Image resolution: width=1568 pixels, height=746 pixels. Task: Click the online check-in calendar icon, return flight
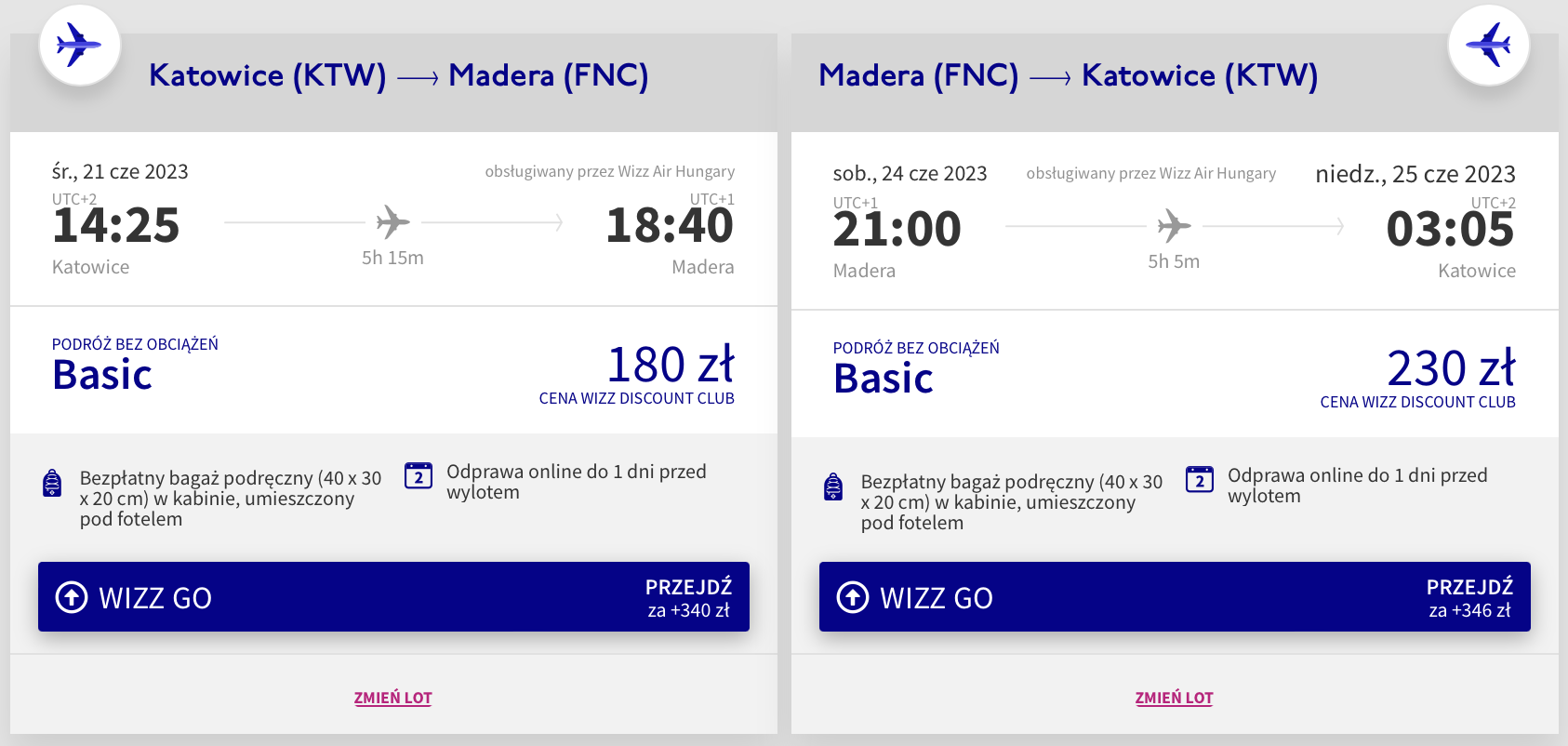click(1200, 480)
